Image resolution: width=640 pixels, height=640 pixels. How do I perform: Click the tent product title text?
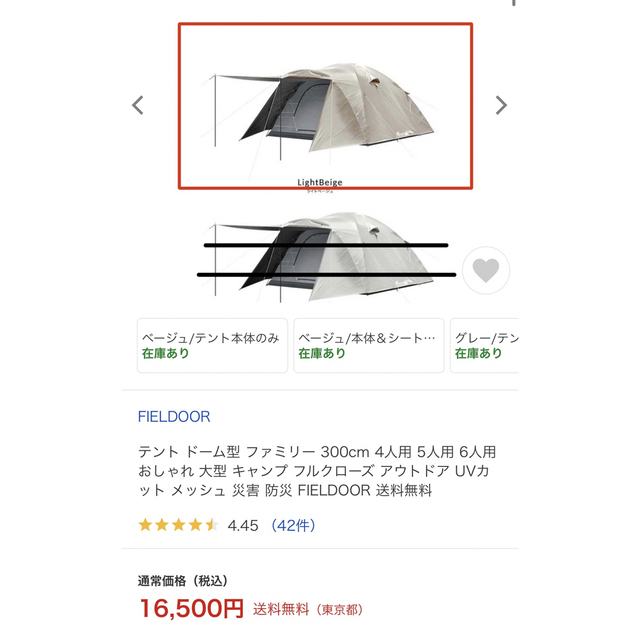point(317,471)
